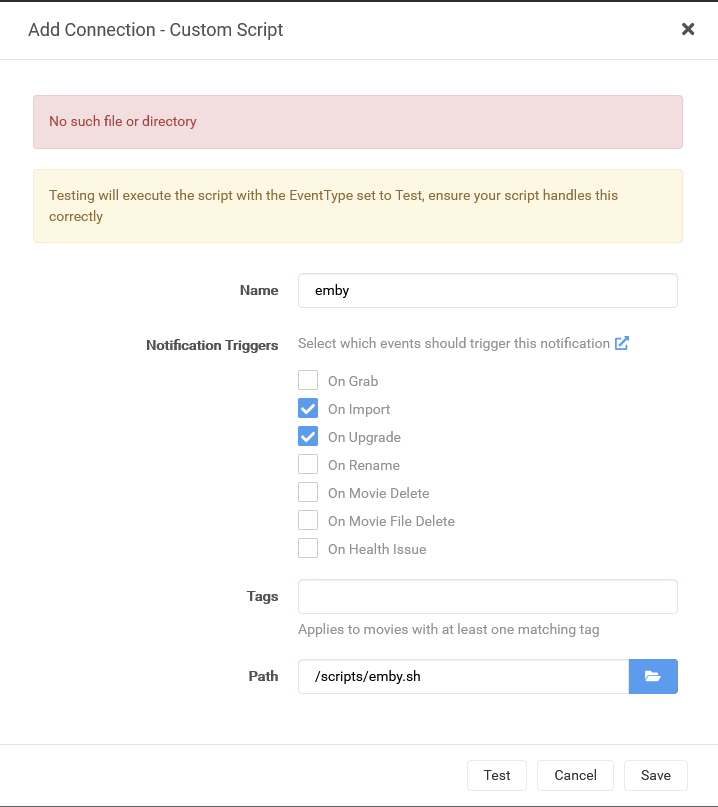Click the Test button
This screenshot has width=718, height=807.
pyautogui.click(x=497, y=775)
